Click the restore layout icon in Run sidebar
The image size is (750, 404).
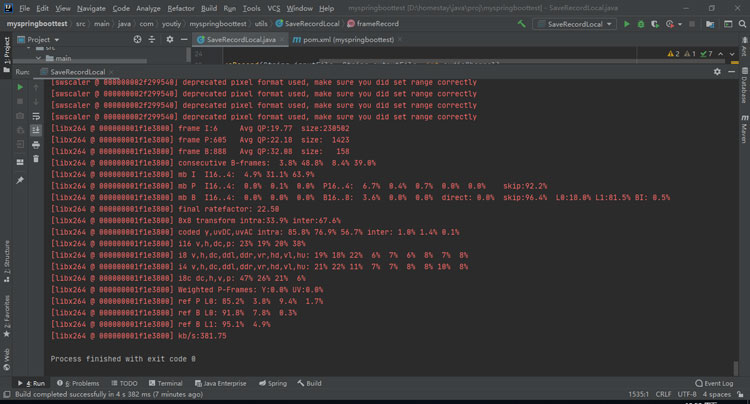(x=20, y=162)
